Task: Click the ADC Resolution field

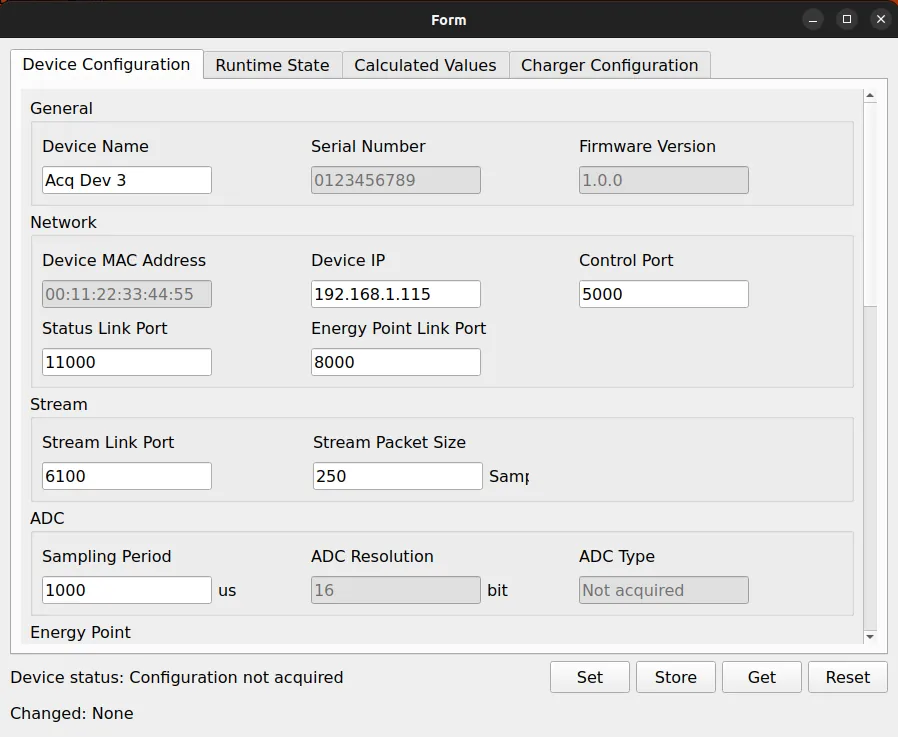Action: [396, 590]
